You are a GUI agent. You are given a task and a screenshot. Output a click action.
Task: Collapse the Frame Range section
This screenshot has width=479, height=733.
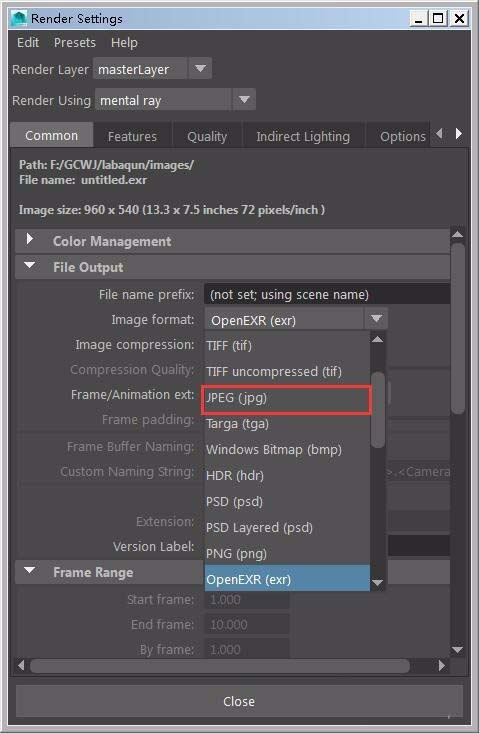click(29, 571)
